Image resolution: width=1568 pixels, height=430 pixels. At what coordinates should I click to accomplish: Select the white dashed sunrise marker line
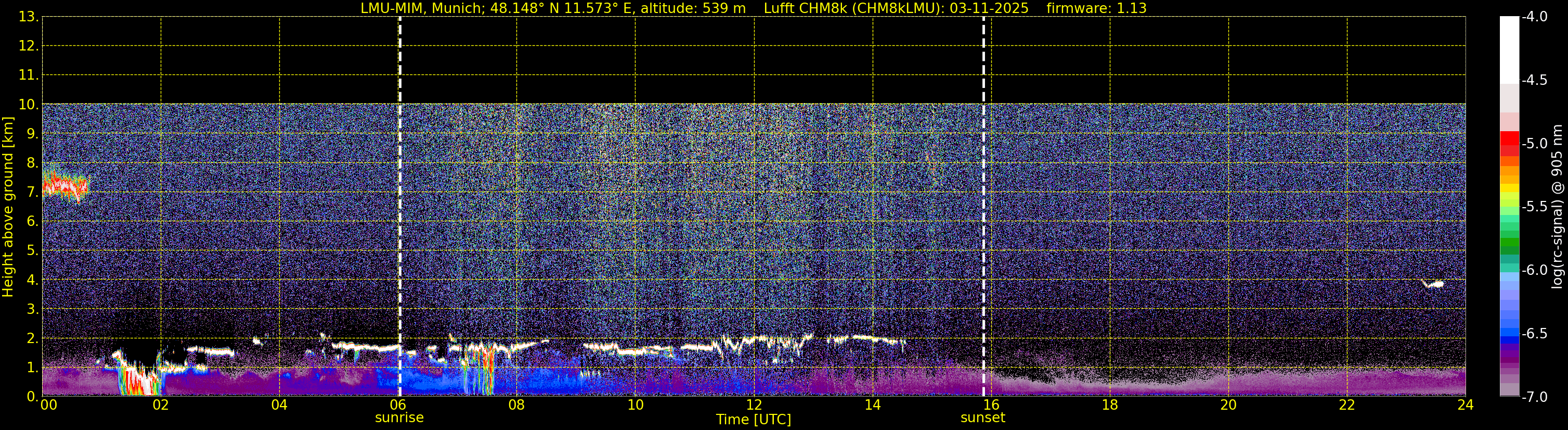coord(399,207)
